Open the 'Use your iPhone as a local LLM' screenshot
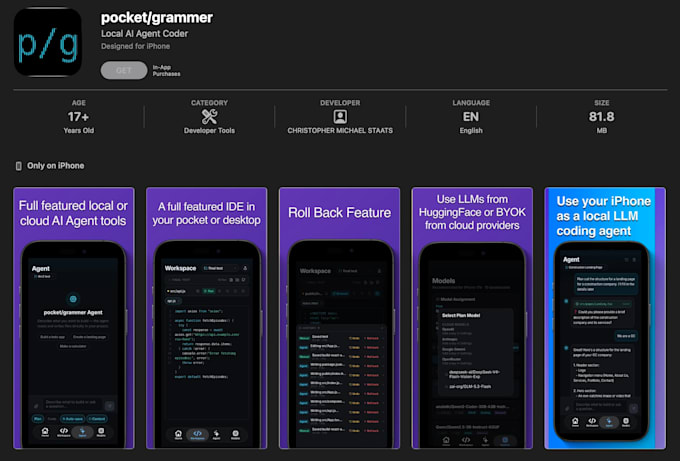Viewport: 680px width, 461px height. tap(605, 318)
